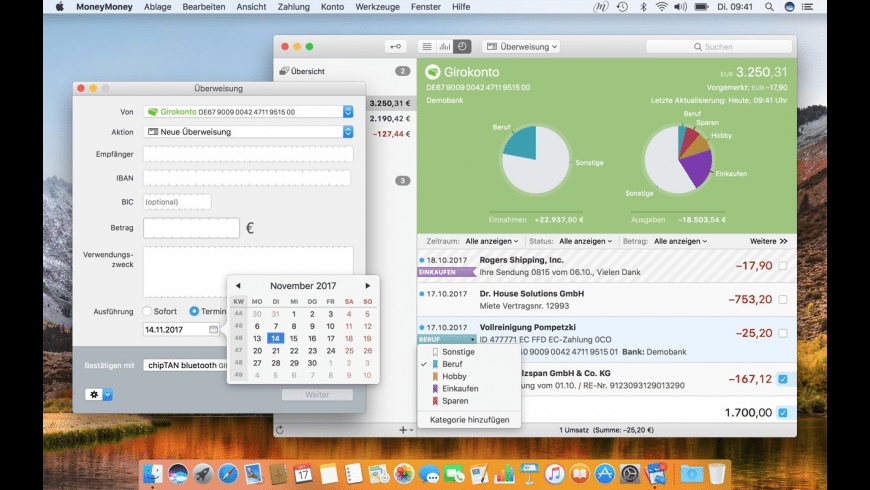This screenshot has width=870, height=490.
Task: Pick November 21 in the calendar
Action: tap(276, 351)
